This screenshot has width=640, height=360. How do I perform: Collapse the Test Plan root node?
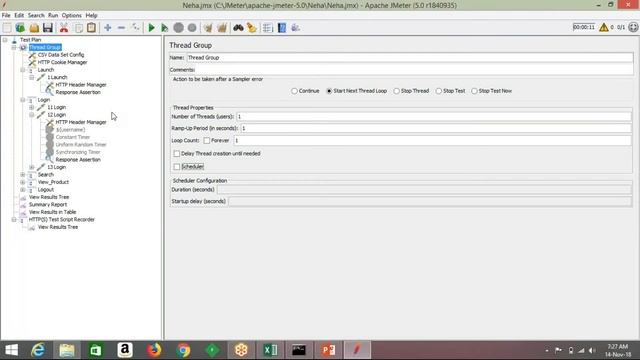(x=5, y=40)
